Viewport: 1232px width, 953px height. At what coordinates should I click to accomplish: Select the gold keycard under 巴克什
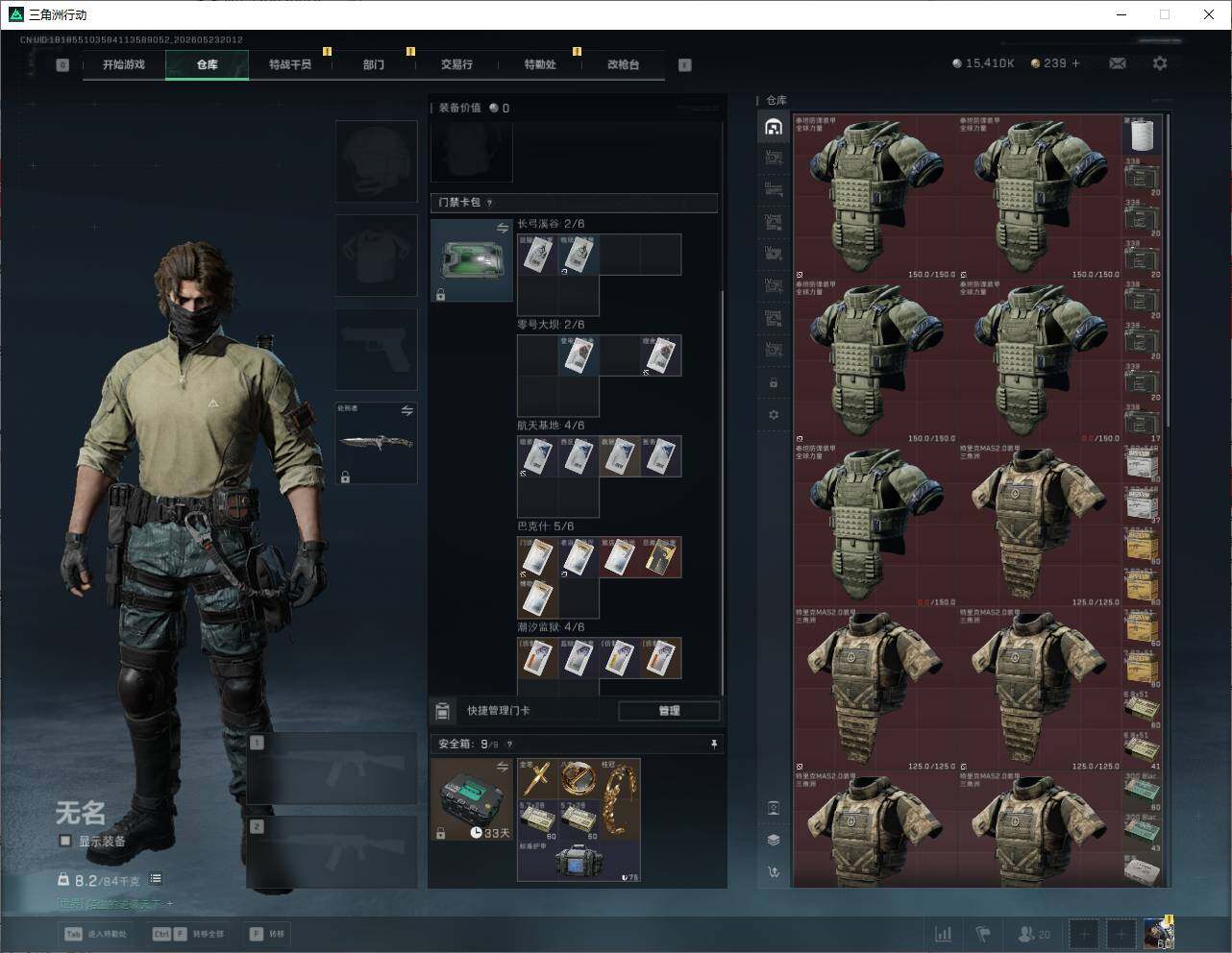click(661, 557)
